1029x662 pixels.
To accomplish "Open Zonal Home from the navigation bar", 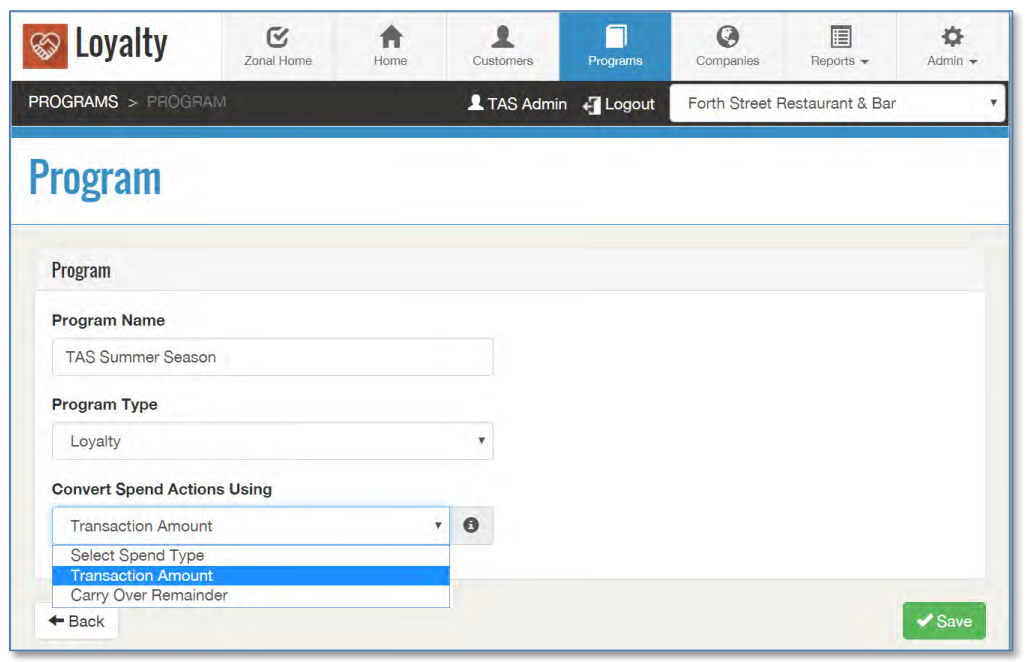I will [x=278, y=47].
